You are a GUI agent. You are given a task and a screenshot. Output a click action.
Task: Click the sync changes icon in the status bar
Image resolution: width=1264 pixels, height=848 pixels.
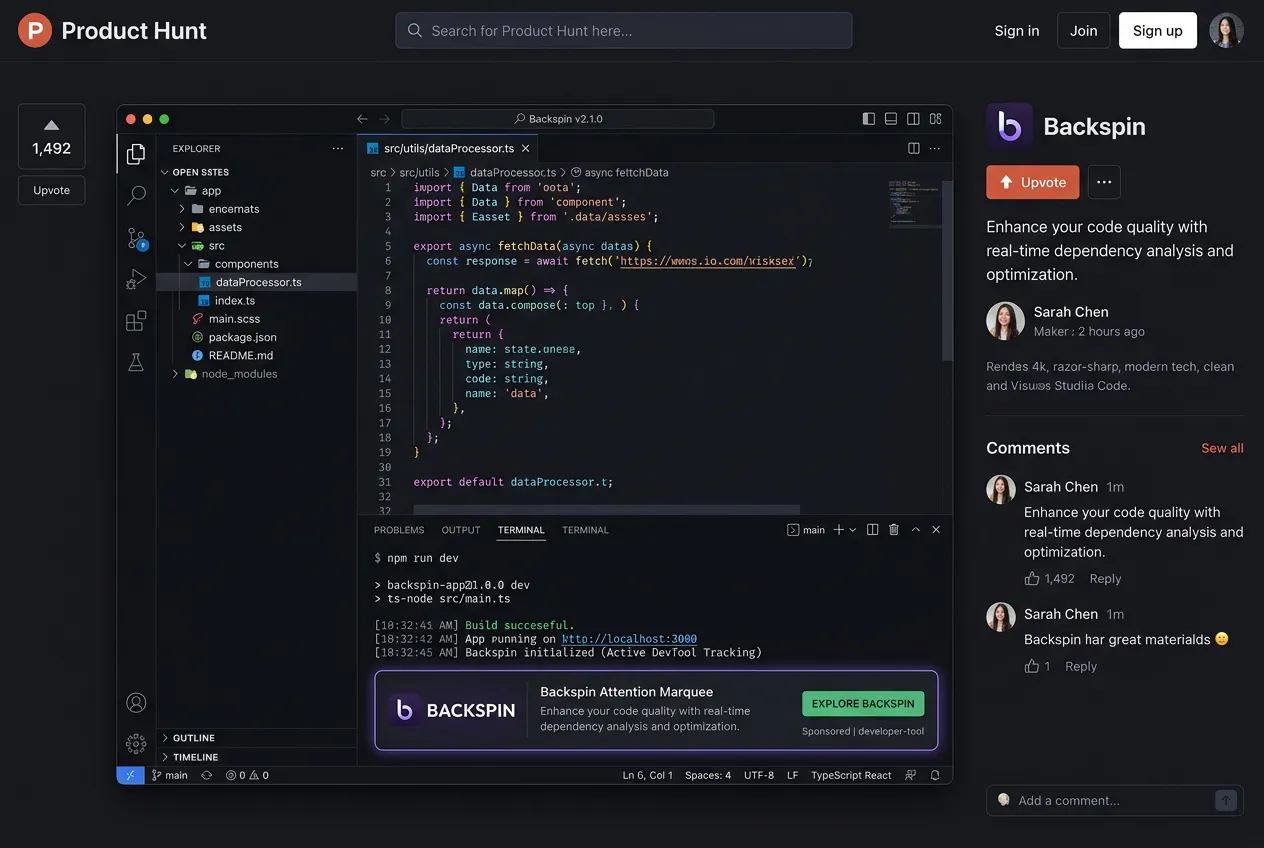(x=207, y=775)
